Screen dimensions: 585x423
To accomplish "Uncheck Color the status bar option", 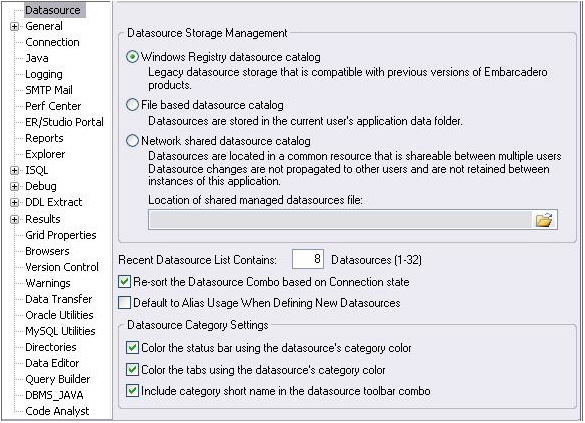I will [132, 348].
